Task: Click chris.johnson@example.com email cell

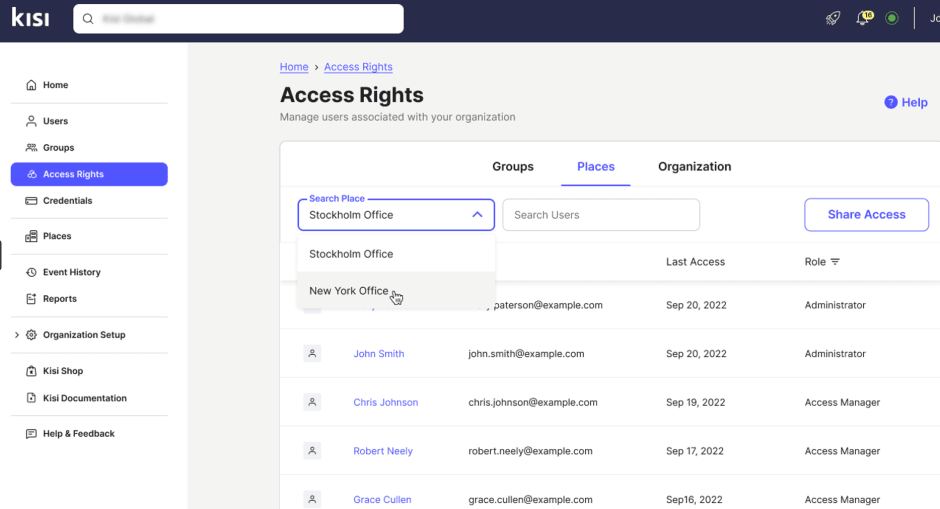Action: pos(533,402)
